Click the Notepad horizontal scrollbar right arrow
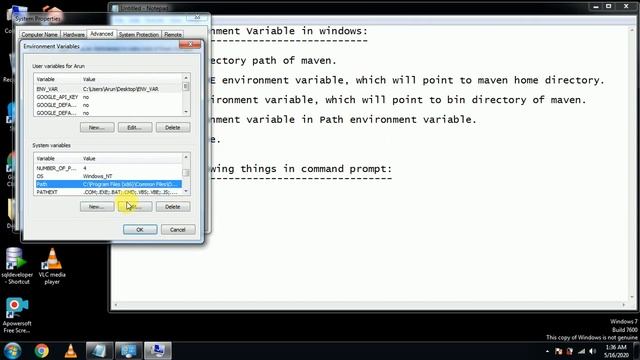The width and height of the screenshot is (640, 360). tap(624, 305)
